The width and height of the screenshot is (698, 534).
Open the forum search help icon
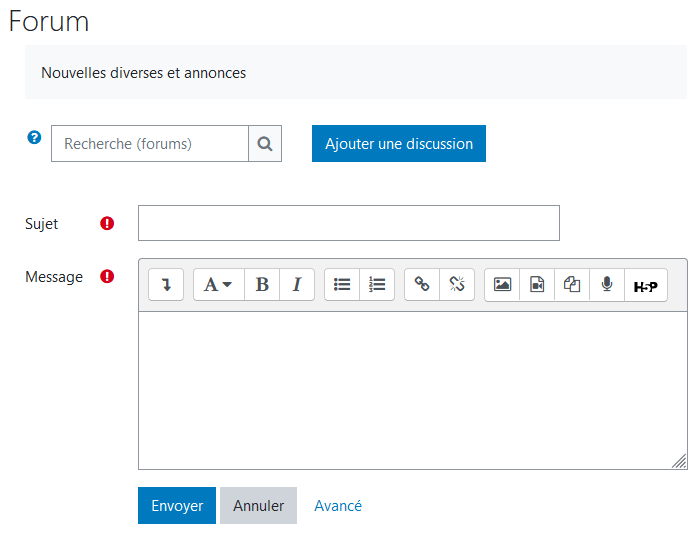click(34, 138)
